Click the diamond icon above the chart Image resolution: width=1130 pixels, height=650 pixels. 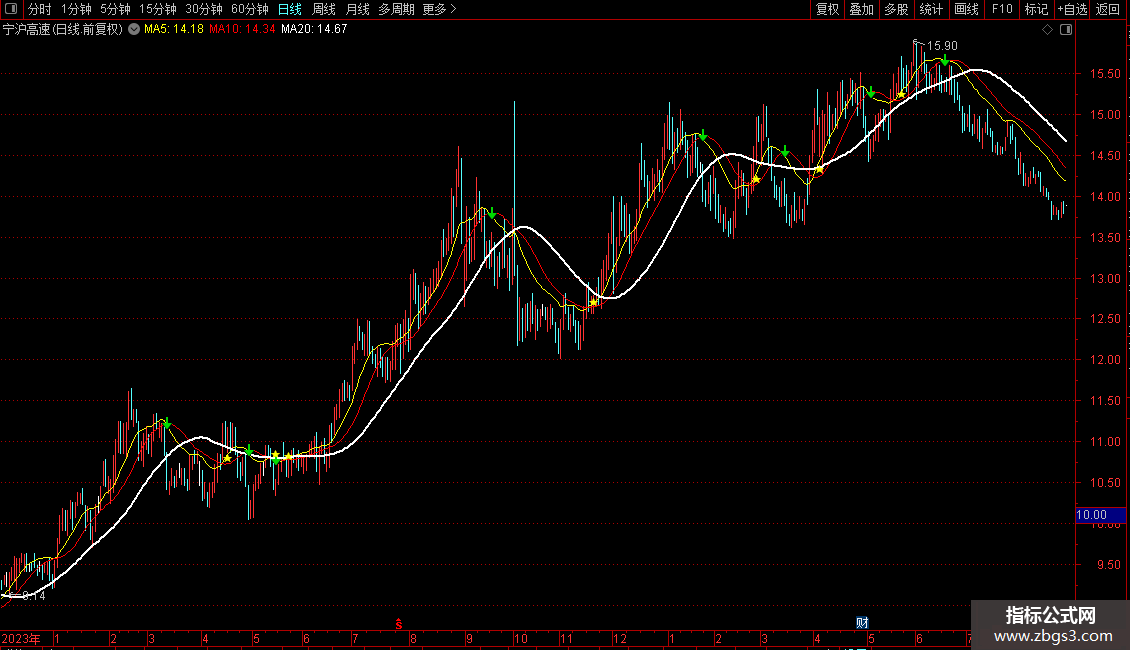coord(1048,30)
